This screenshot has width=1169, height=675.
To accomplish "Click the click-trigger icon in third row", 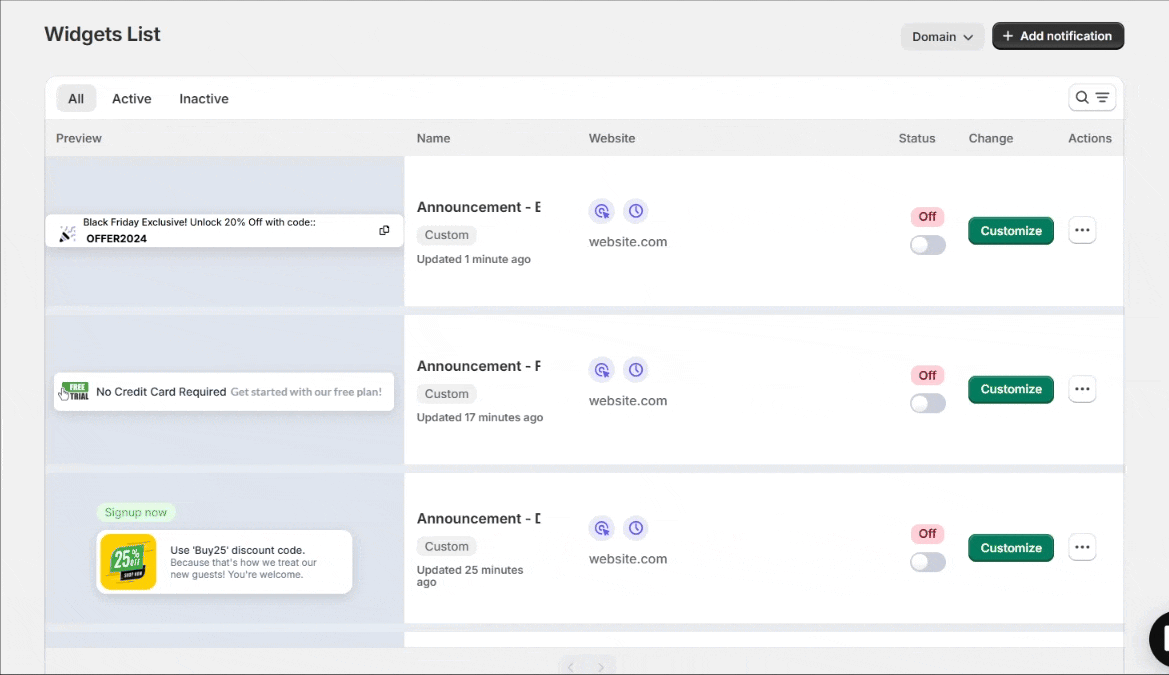I will click(601, 528).
